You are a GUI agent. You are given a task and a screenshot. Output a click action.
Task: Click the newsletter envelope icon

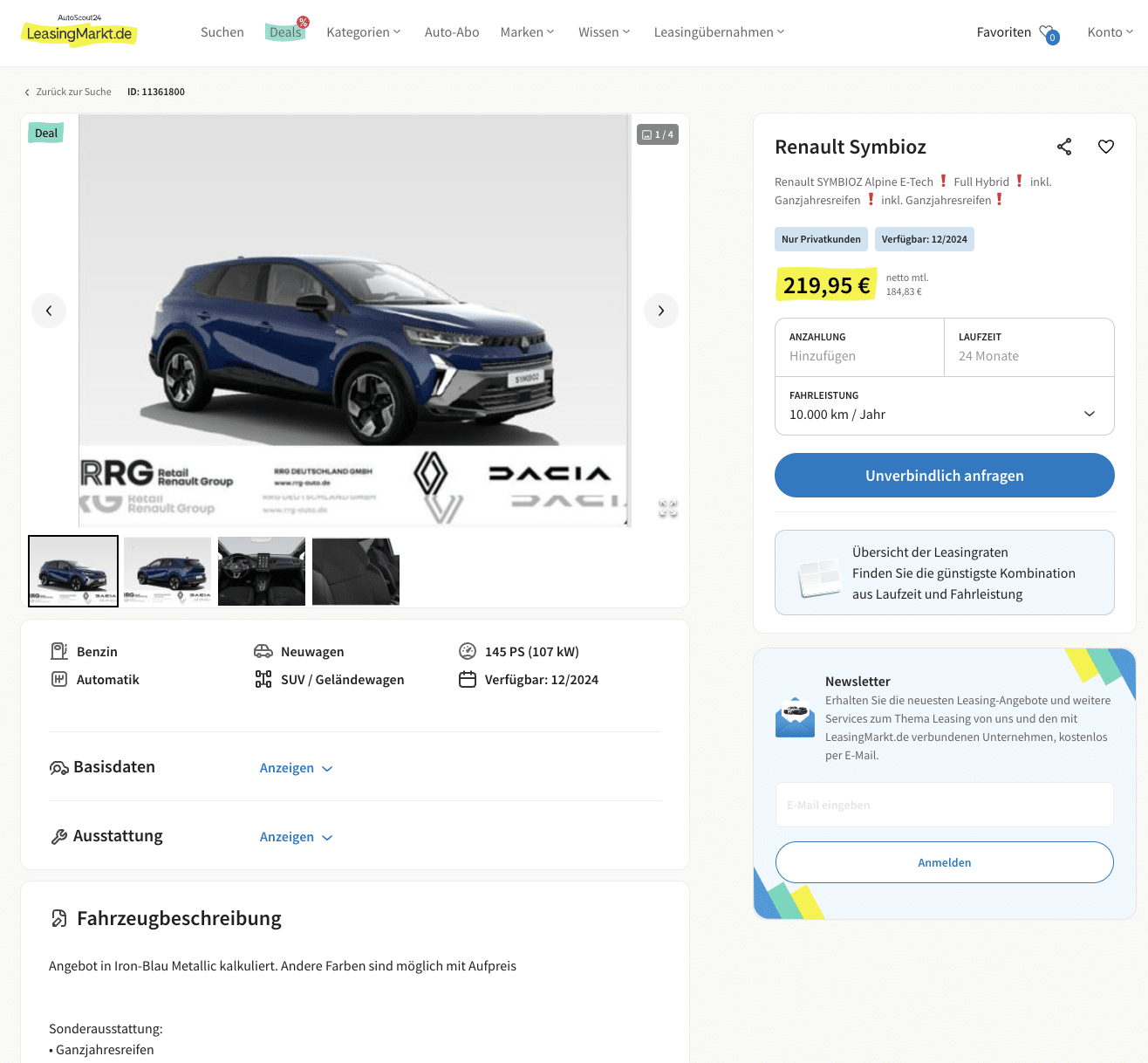[x=795, y=717]
